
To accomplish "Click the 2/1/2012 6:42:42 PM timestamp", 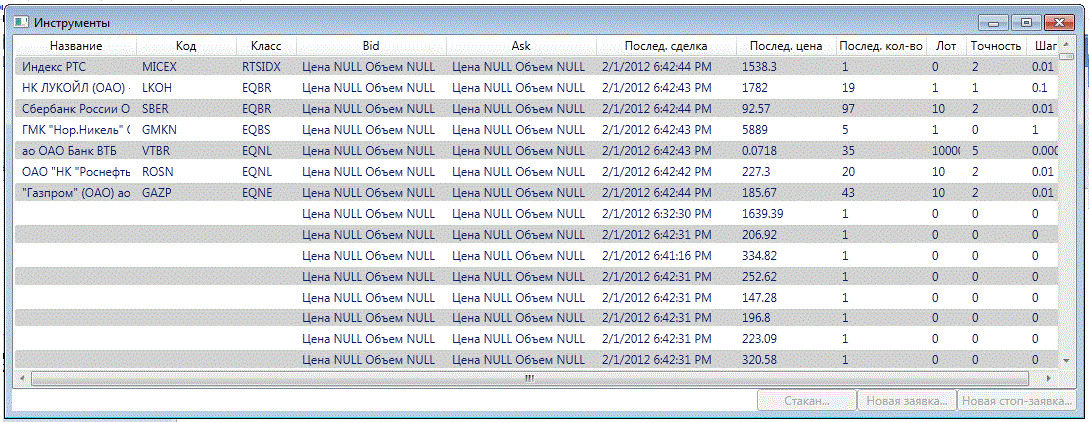I will [x=656, y=171].
